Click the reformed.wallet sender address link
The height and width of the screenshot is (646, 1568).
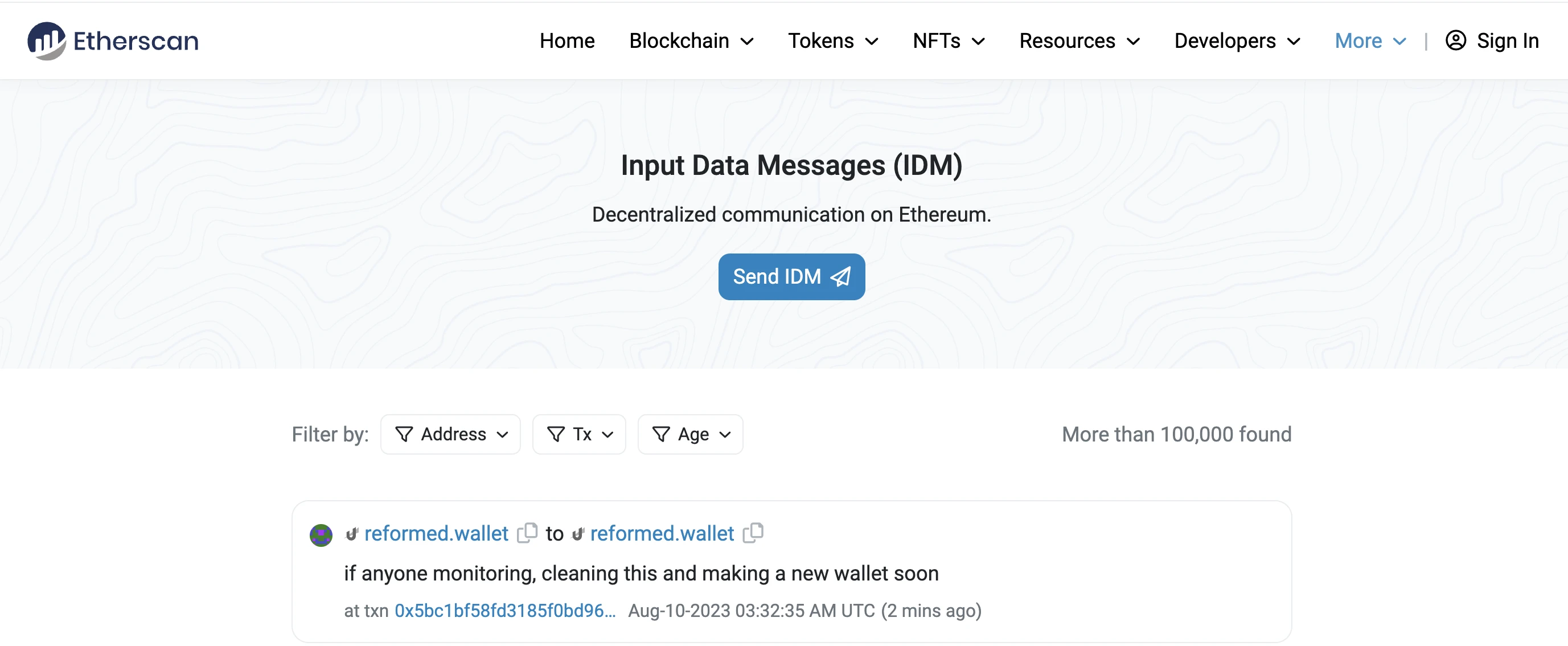tap(436, 532)
